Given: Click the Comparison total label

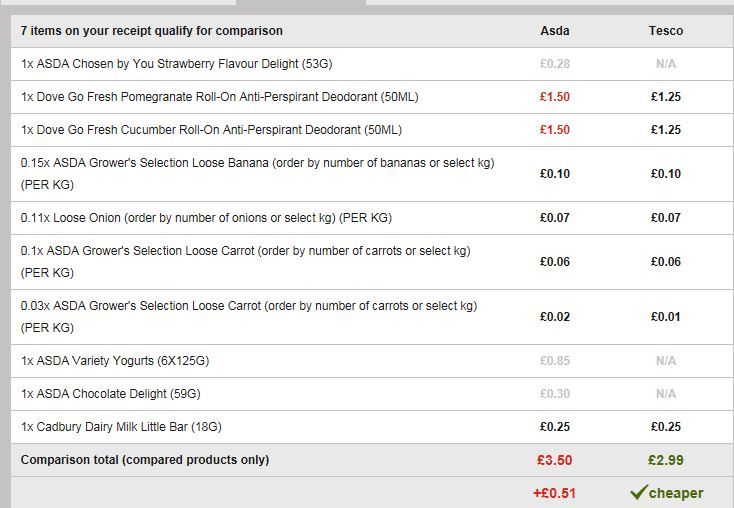Looking at the screenshot, I should (145, 460).
